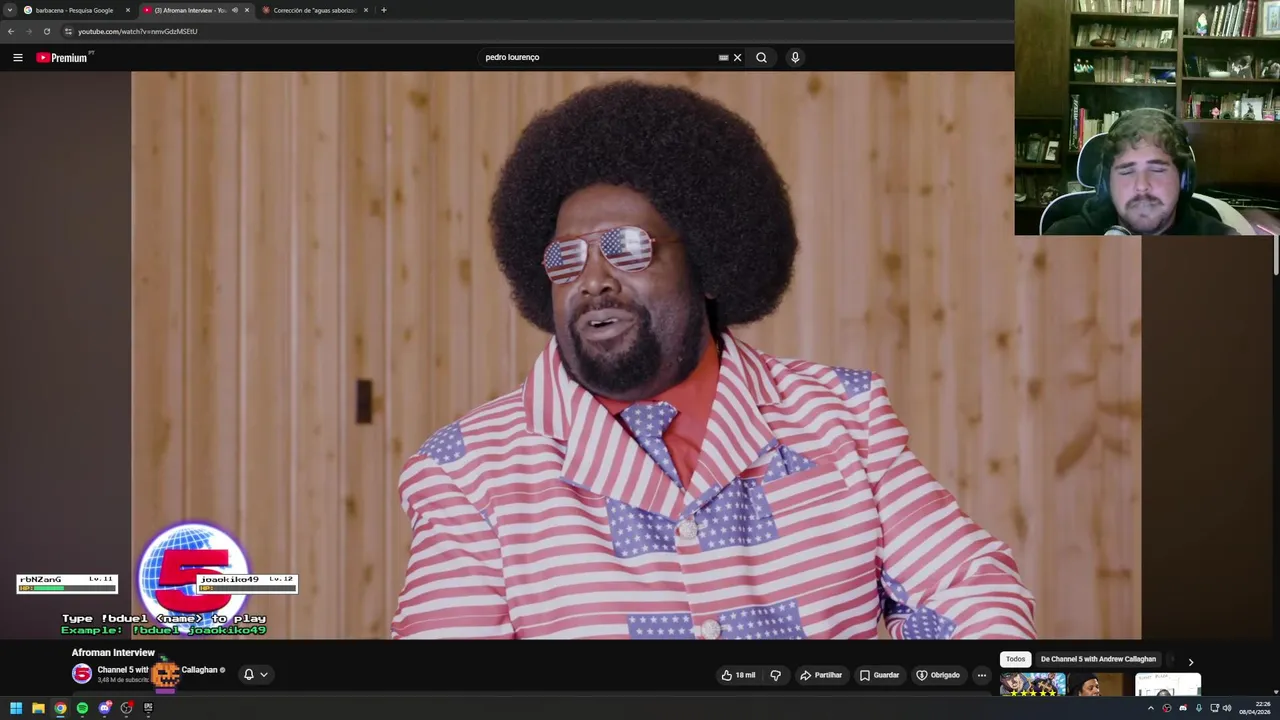This screenshot has width=1280, height=720.
Task: Show more filter chips with right chevron
Action: 1190,662
